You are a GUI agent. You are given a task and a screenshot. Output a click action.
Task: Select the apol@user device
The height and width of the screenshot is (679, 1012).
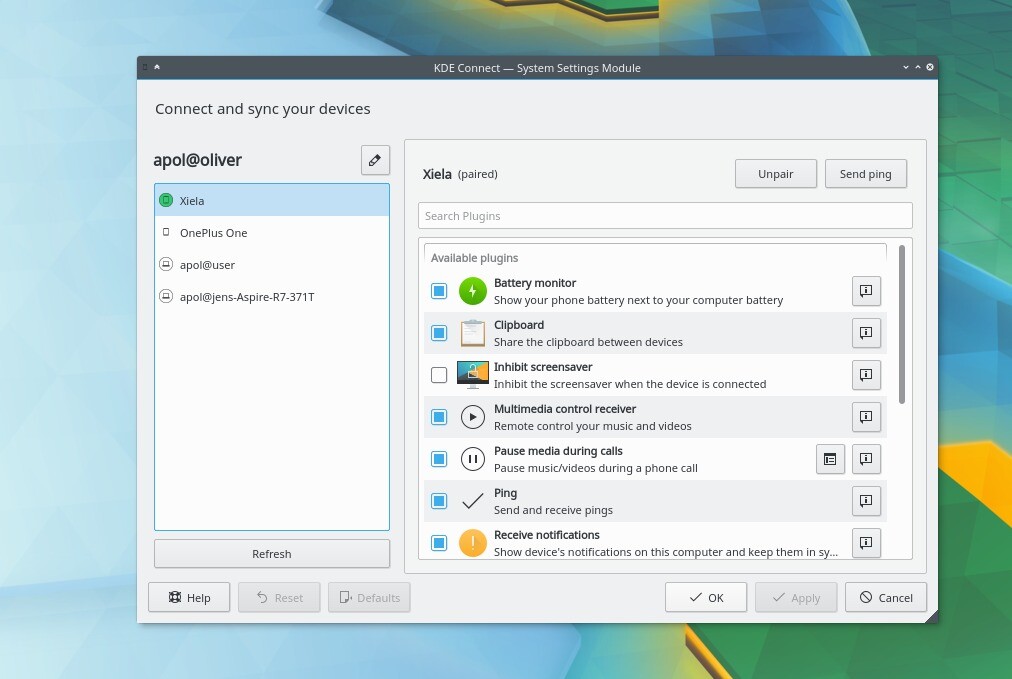pyautogui.click(x=207, y=264)
